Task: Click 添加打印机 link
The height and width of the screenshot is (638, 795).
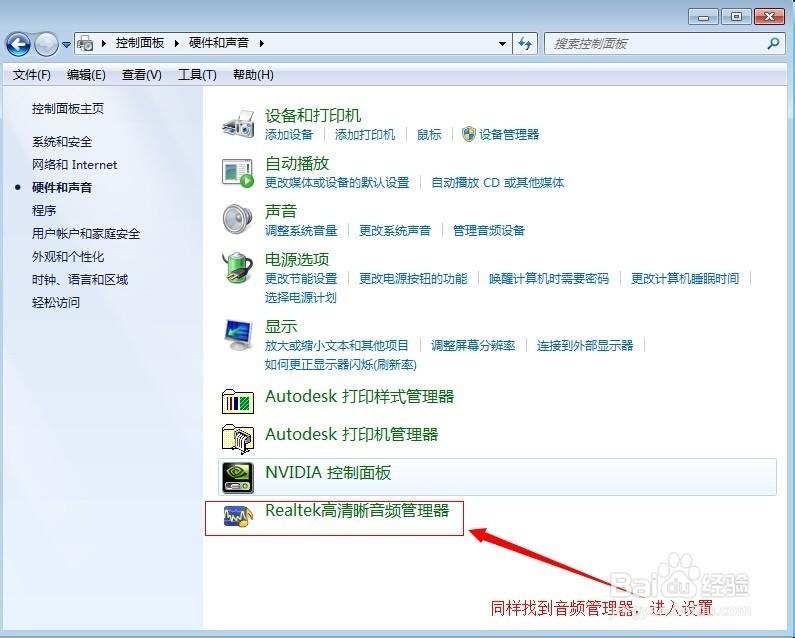Action: tap(365, 134)
